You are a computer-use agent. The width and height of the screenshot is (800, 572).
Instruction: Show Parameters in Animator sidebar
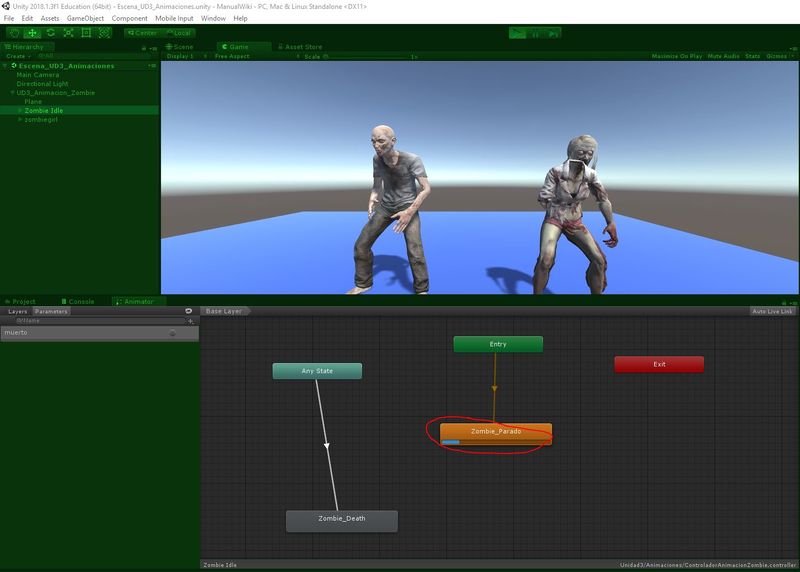coord(51,311)
